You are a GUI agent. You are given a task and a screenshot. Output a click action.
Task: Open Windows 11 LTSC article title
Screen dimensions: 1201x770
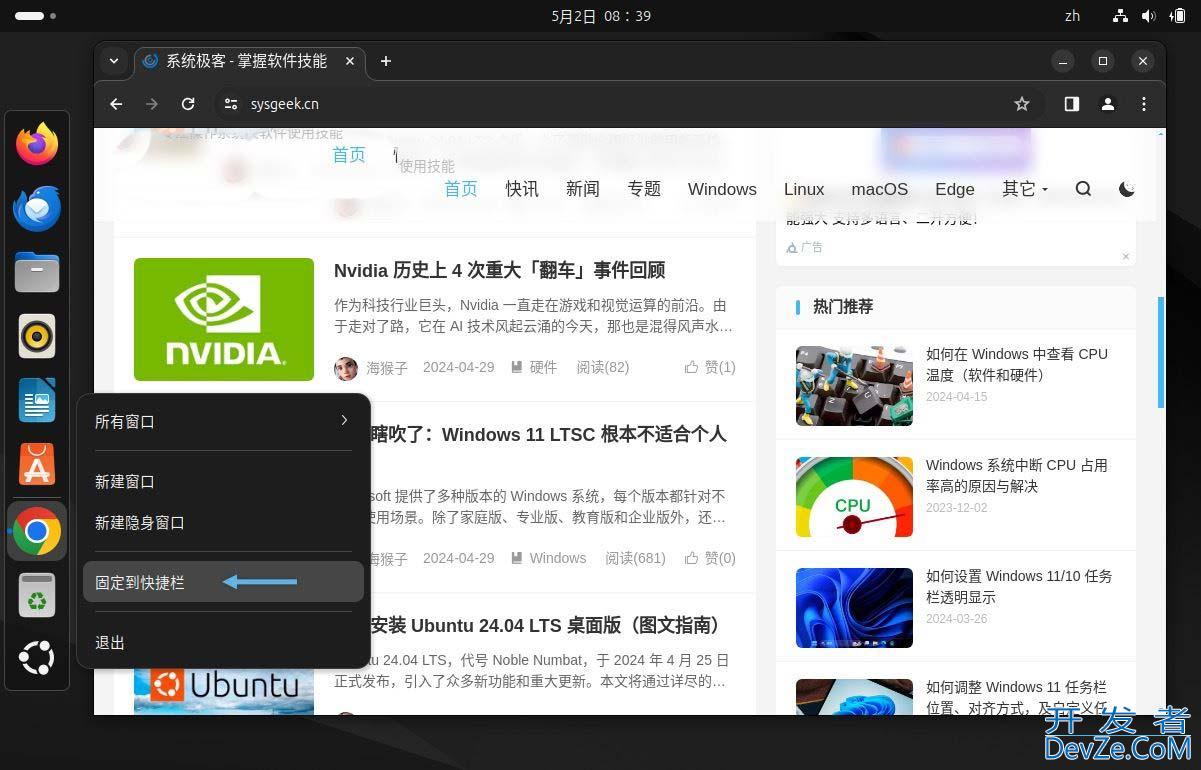tap(548, 434)
